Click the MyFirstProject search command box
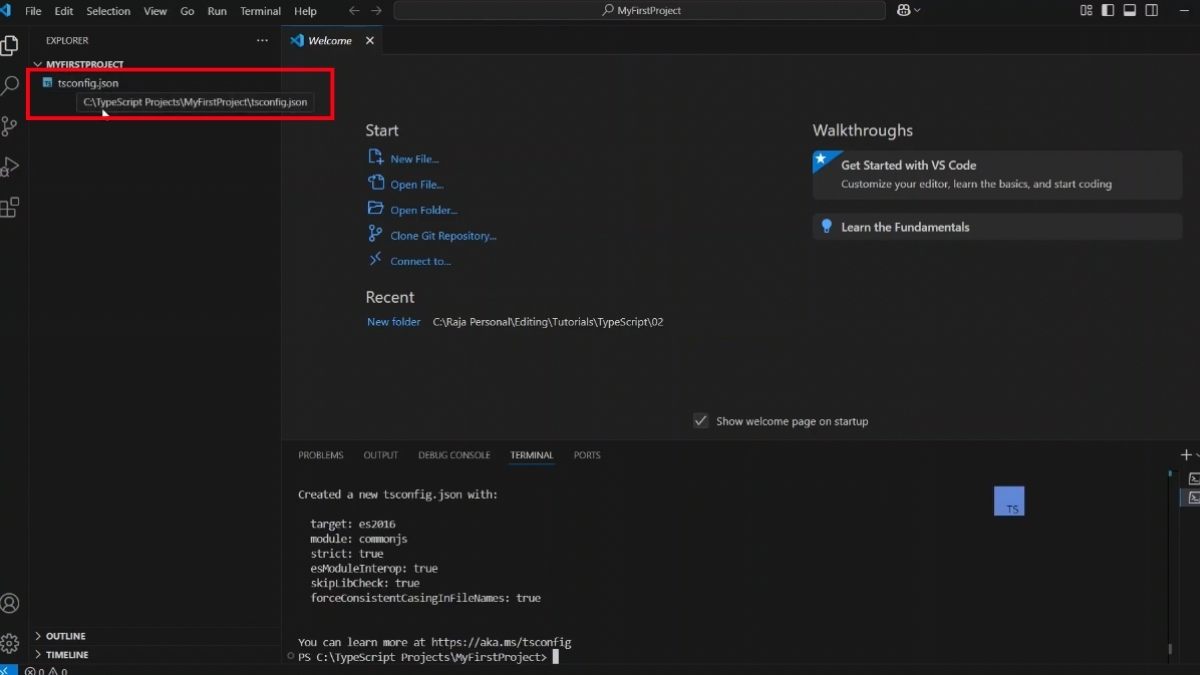The height and width of the screenshot is (675, 1200). tap(640, 11)
